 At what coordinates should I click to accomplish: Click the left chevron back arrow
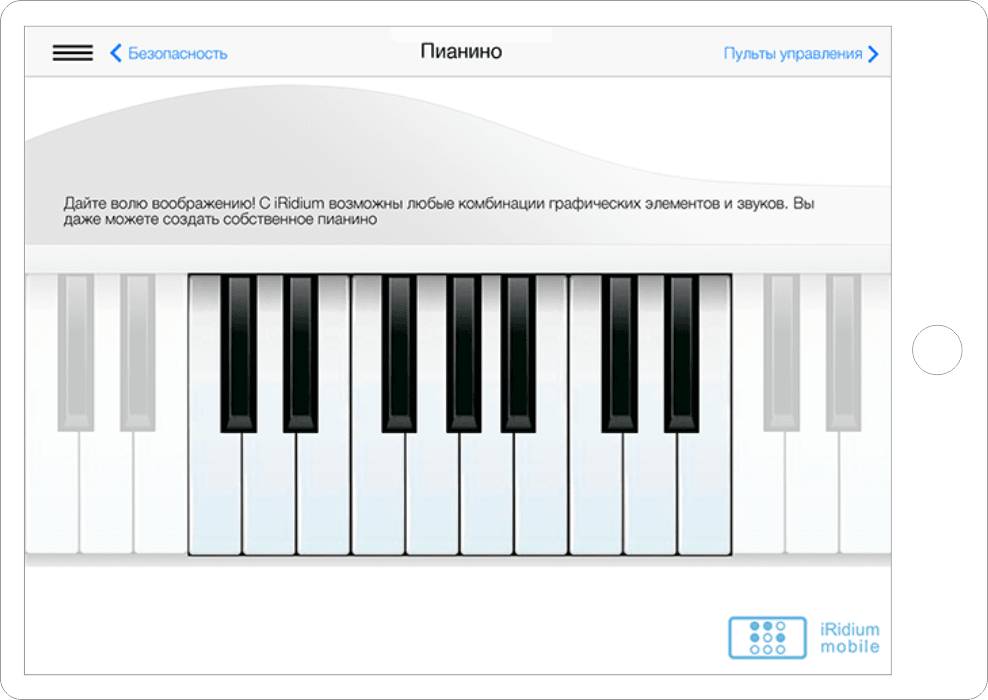(115, 54)
